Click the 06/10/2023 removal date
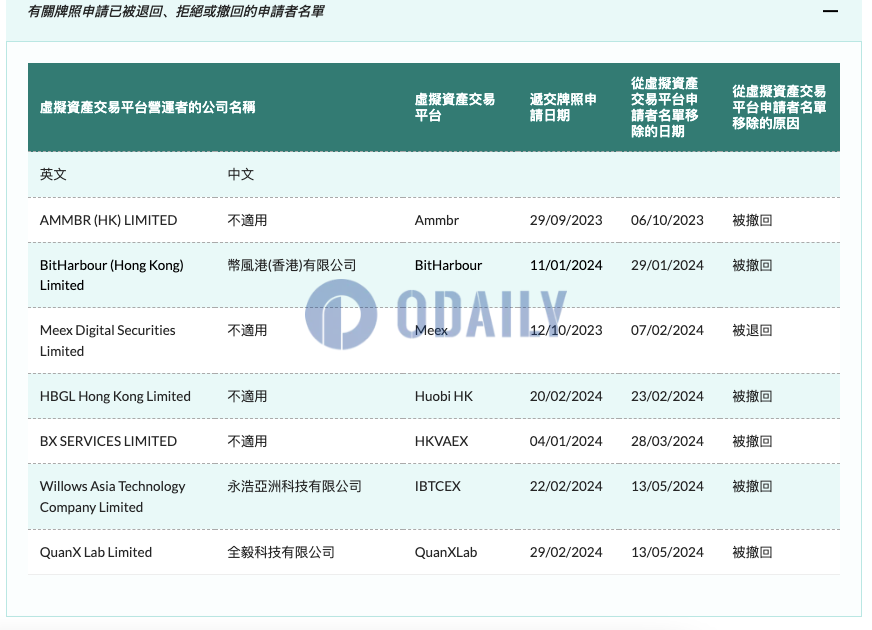Image resolution: width=872 pixels, height=630 pixels. pyautogui.click(x=667, y=220)
